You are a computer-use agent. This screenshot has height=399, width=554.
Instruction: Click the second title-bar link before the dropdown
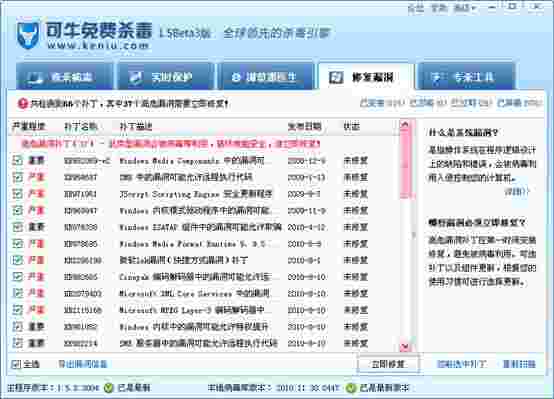click(x=439, y=8)
